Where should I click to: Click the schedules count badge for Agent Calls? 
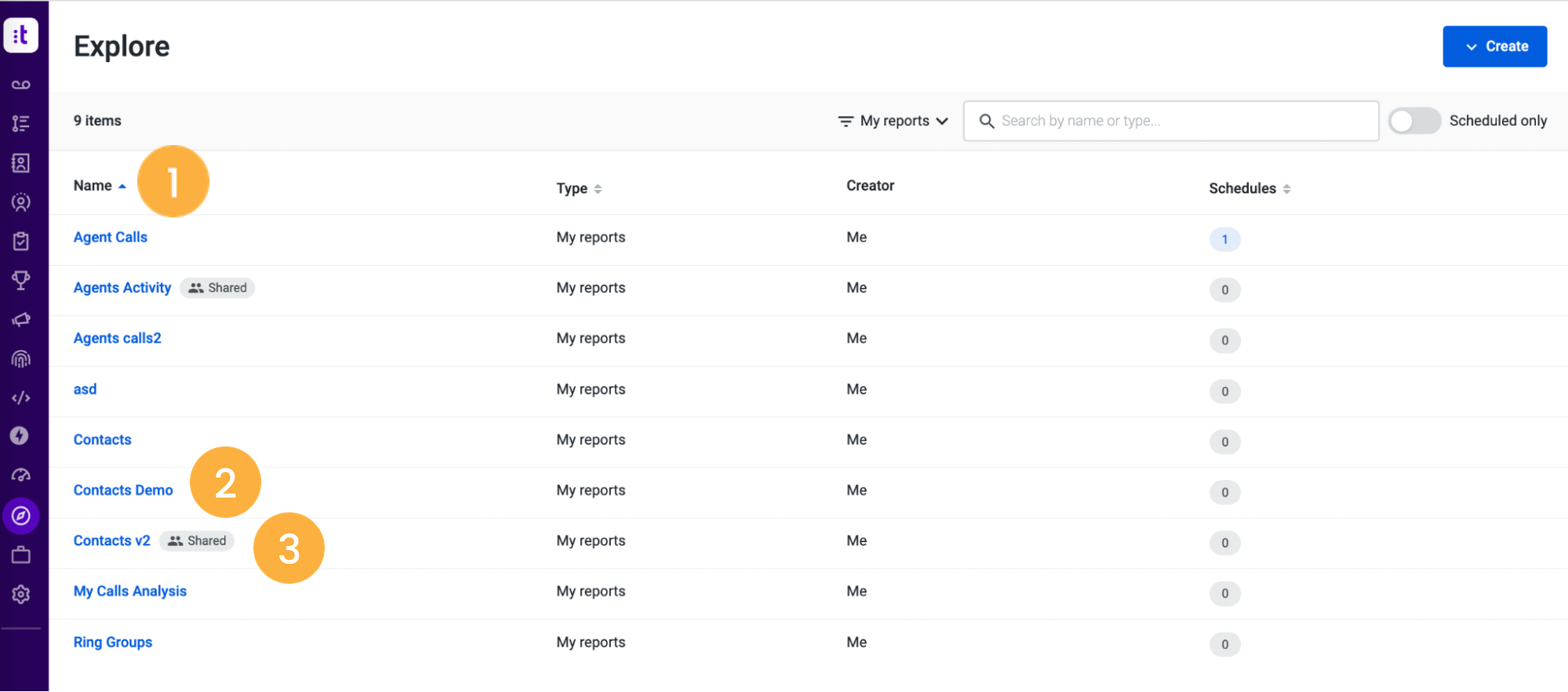[x=1224, y=239]
